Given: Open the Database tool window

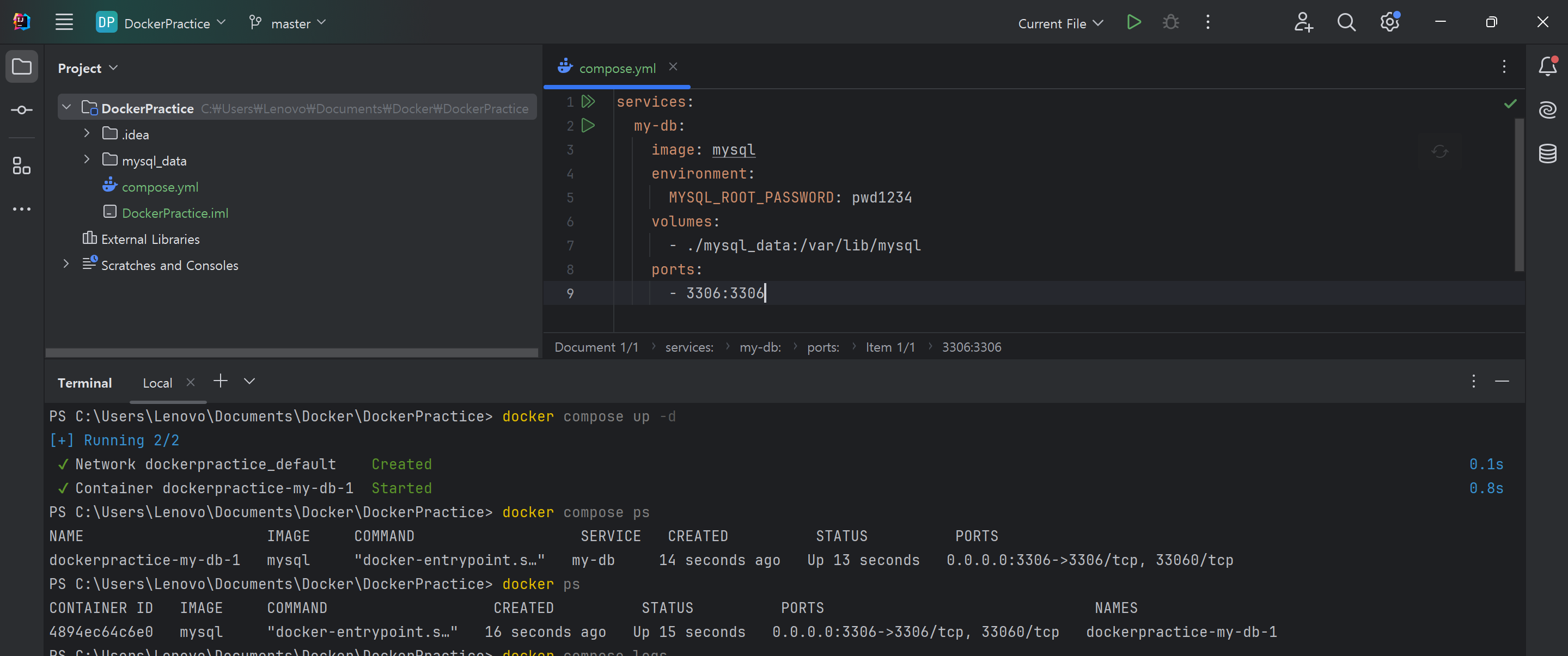Looking at the screenshot, I should click(1547, 154).
